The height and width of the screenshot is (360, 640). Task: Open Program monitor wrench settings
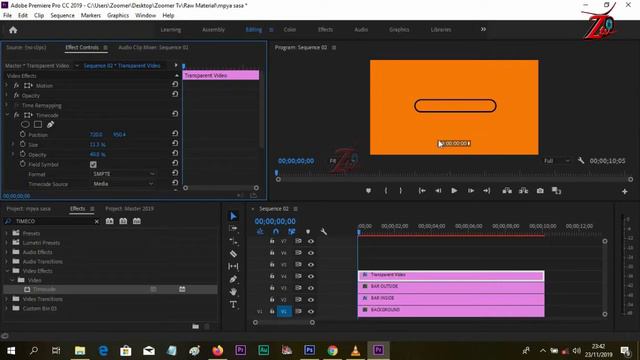[581, 160]
